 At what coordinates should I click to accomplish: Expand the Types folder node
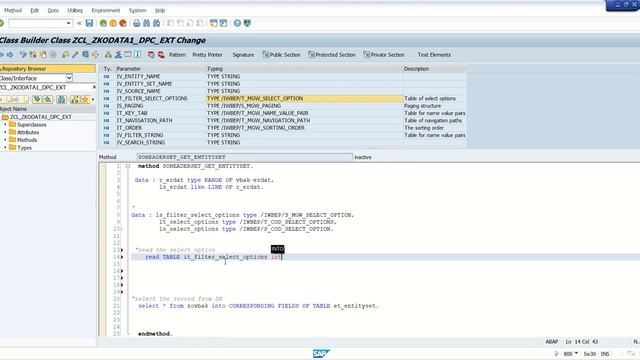(x=5, y=148)
